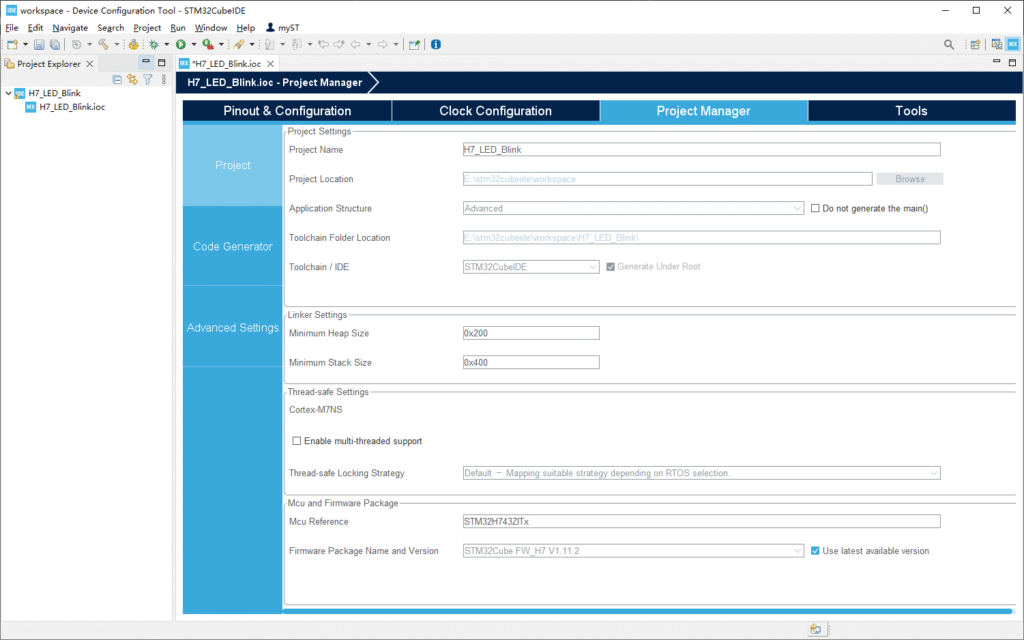1024x640 pixels.
Task: Open the Navigate menu
Action: click(70, 27)
